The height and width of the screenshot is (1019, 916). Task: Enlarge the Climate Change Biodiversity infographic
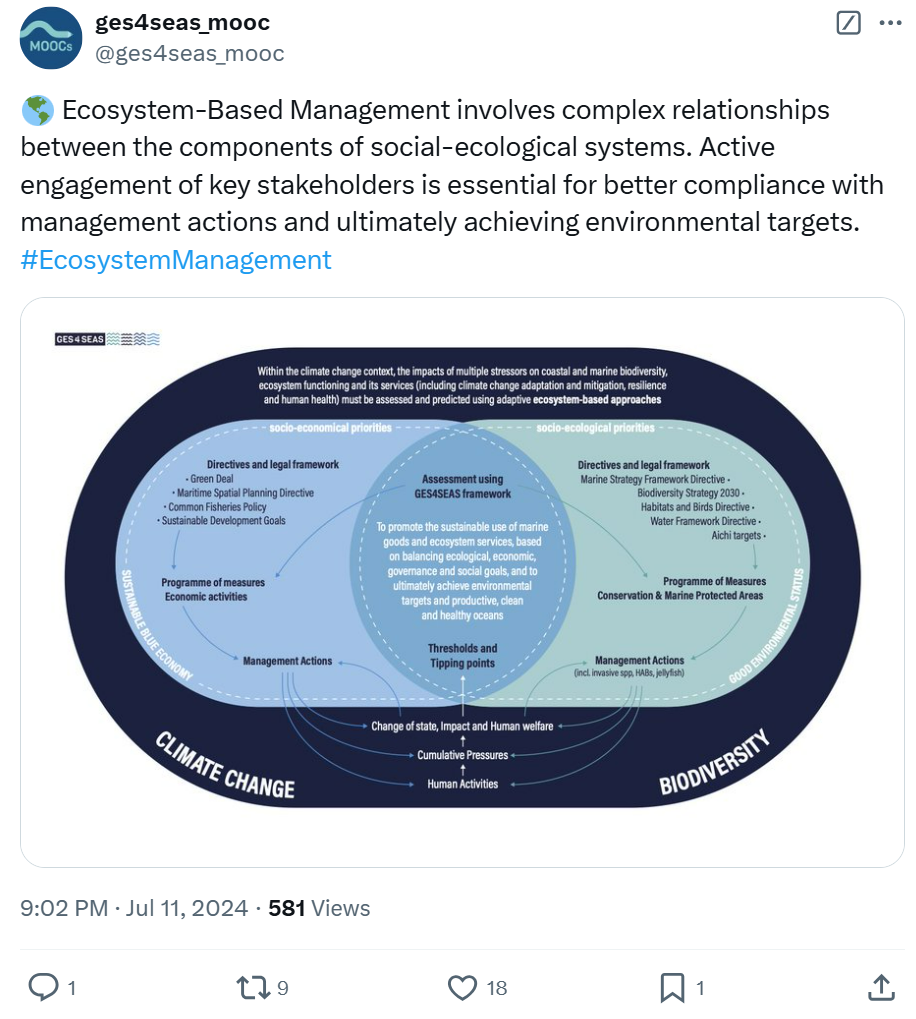(462, 582)
